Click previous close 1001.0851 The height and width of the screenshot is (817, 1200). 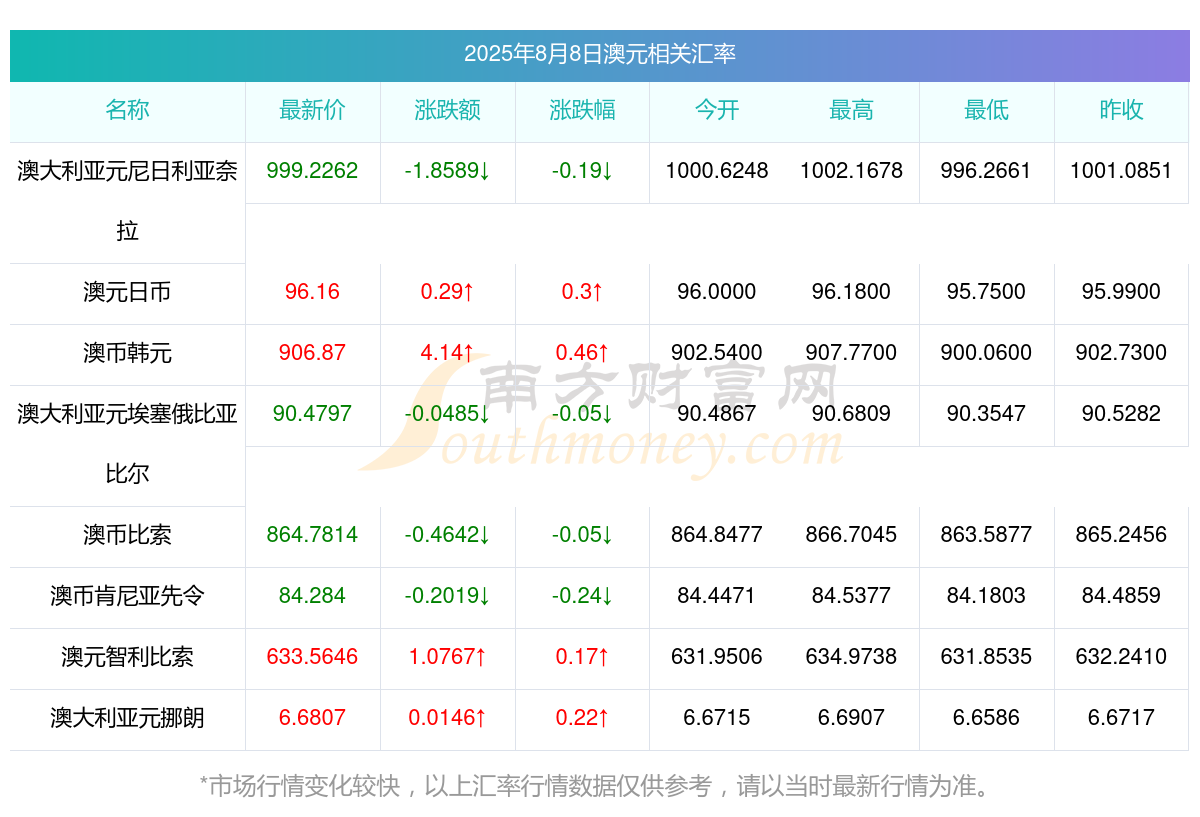(1121, 171)
